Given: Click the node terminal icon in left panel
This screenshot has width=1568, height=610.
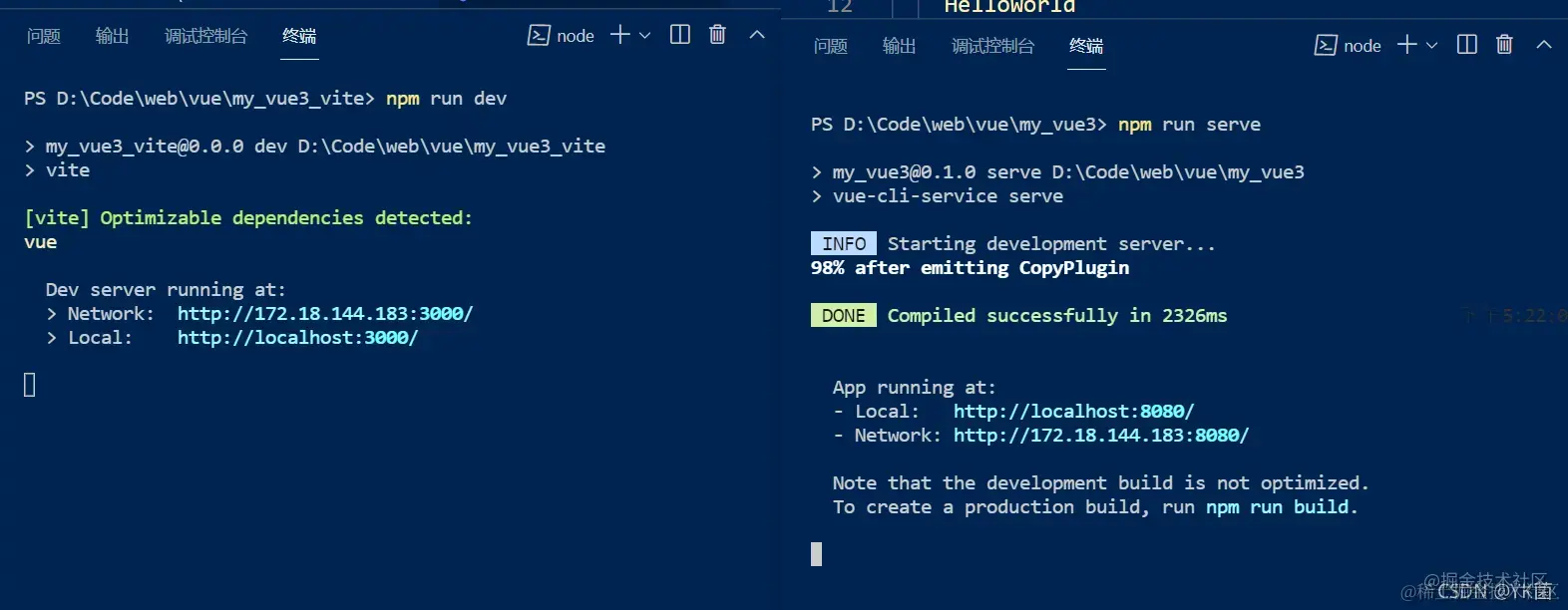Looking at the screenshot, I should (539, 36).
